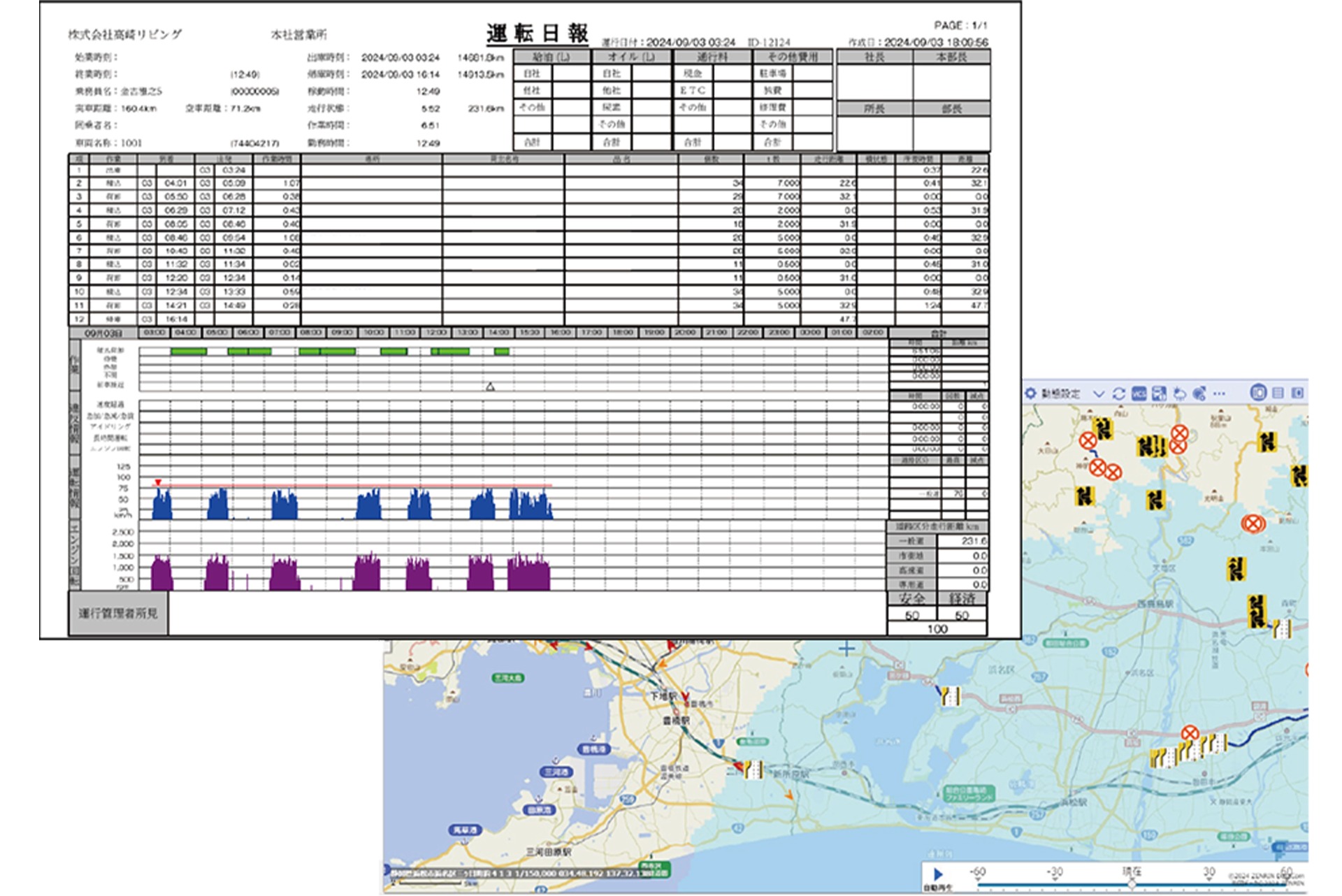Click the 豊橋駅 station label on map

(x=676, y=721)
